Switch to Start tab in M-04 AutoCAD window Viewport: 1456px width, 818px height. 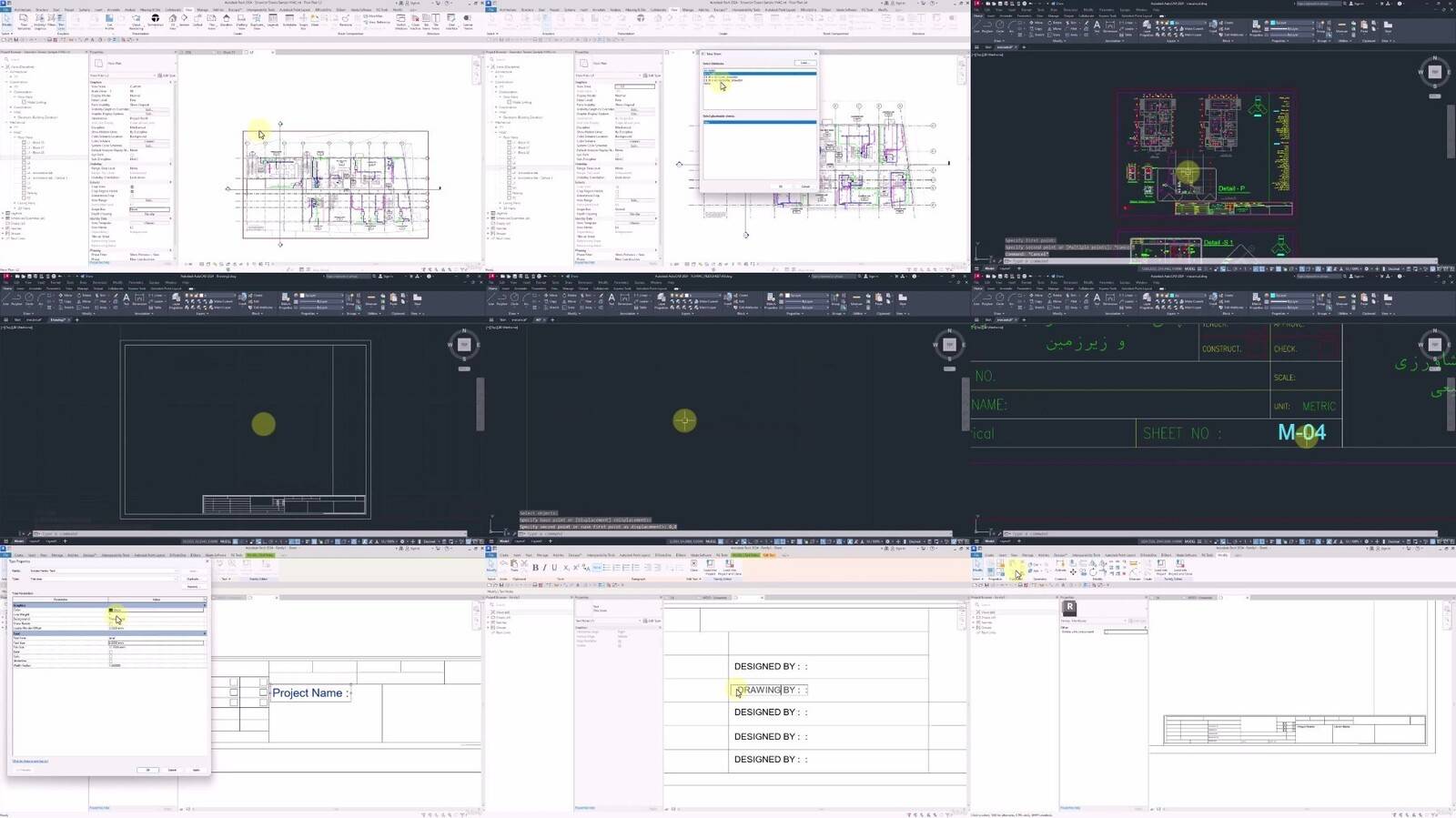pos(989,319)
